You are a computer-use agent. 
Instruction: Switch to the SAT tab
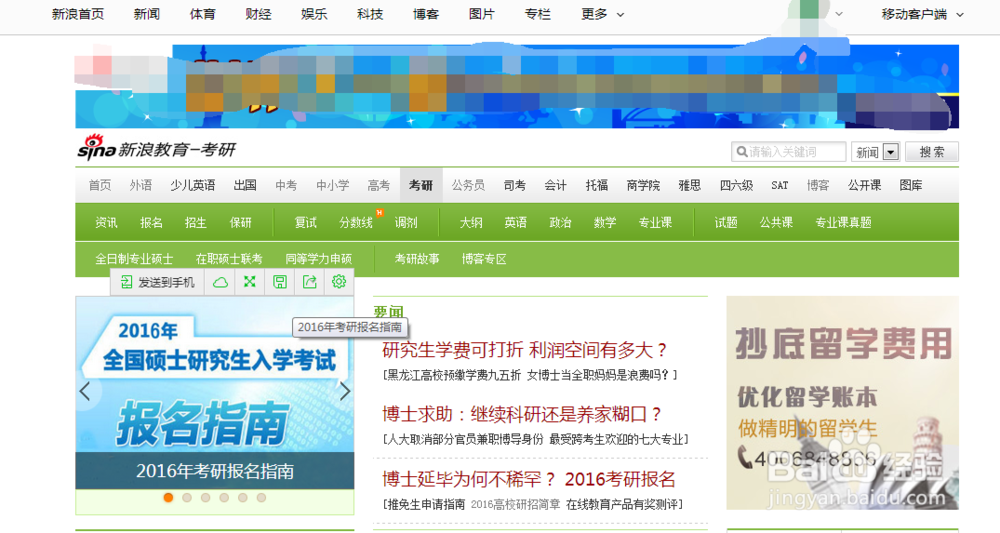coord(779,185)
